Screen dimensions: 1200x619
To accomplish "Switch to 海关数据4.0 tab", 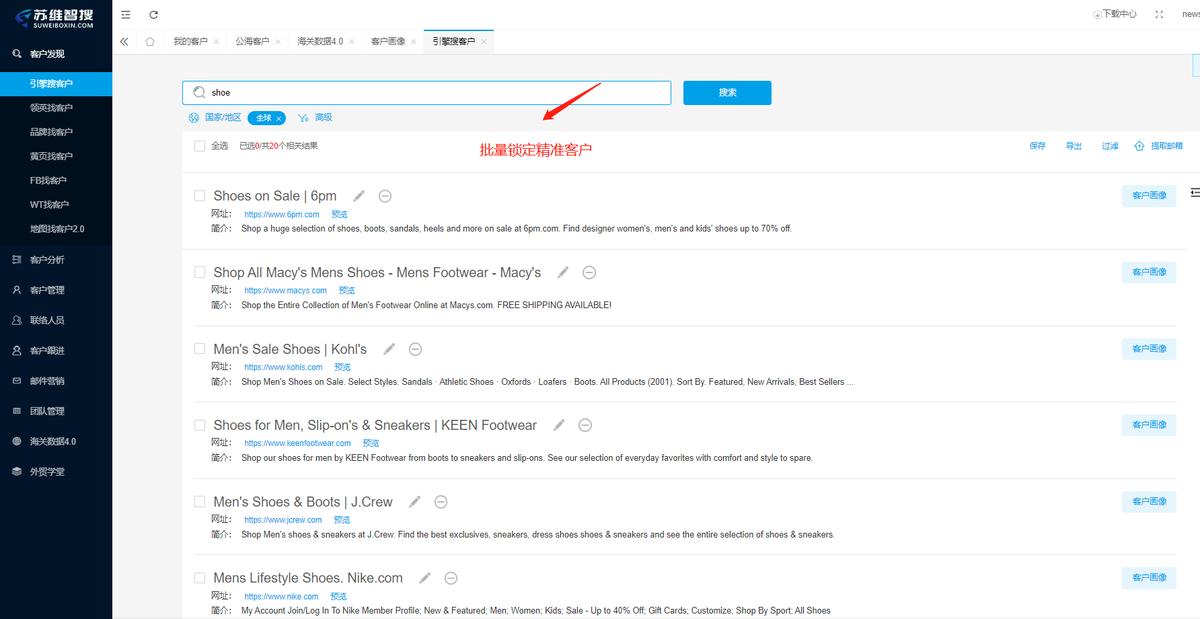I will point(320,42).
